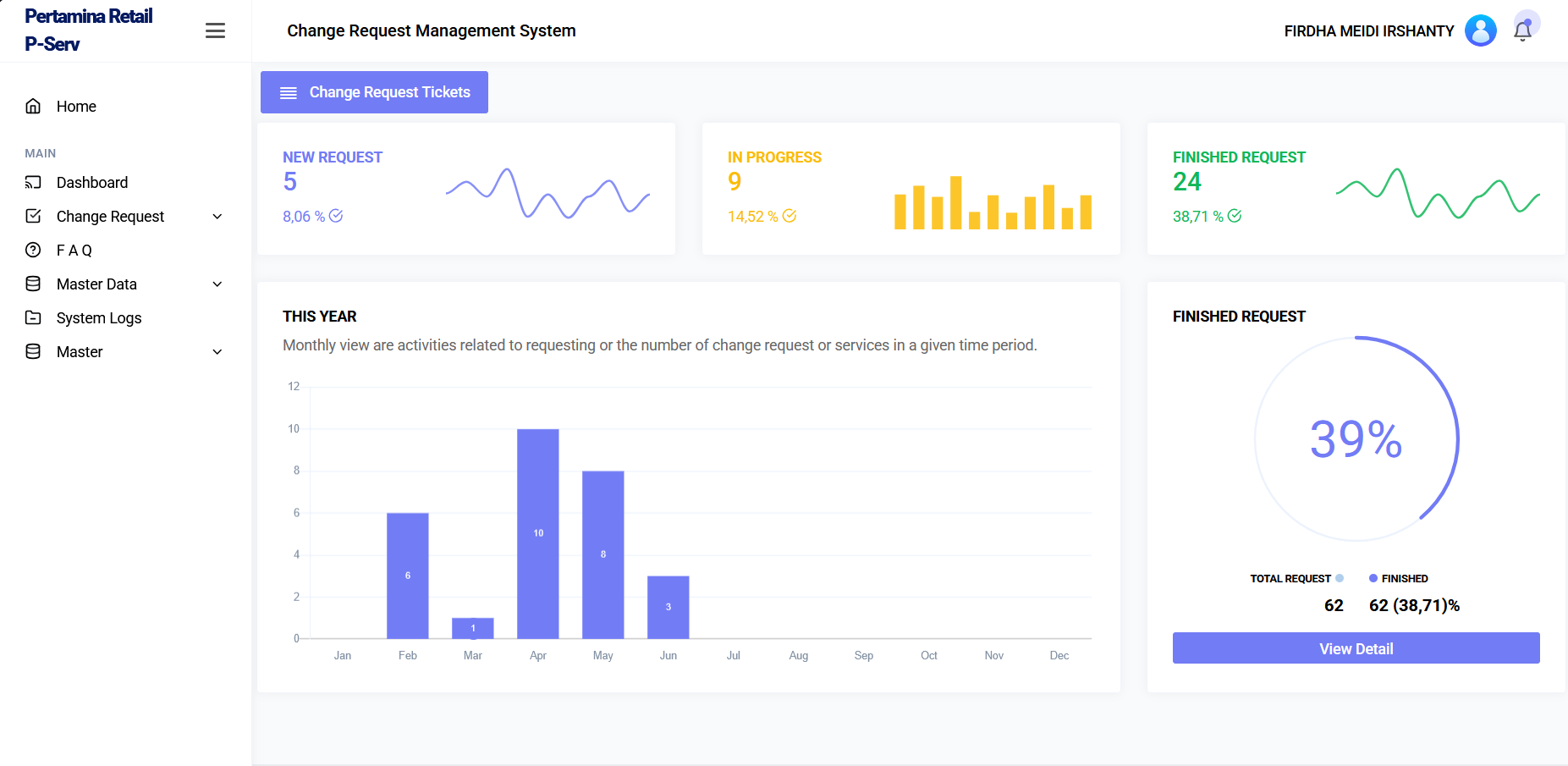Click the FINISHED REQUEST count 24
This screenshot has height=766, width=1568.
pyautogui.click(x=1187, y=182)
